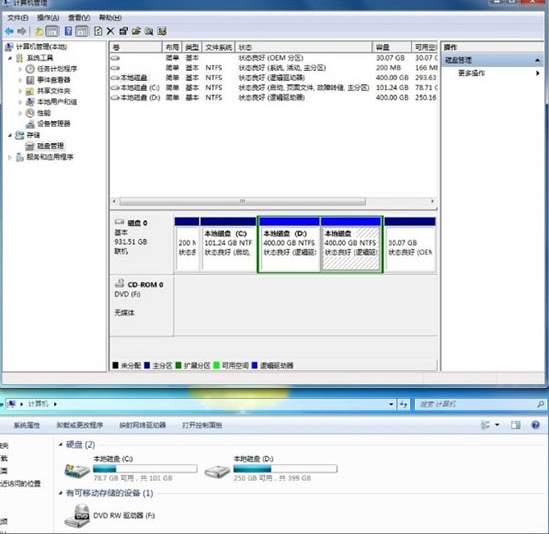Click 卸载或更改程序 in Explorer toolbar
Viewport: 549px width, 534px height.
click(79, 425)
